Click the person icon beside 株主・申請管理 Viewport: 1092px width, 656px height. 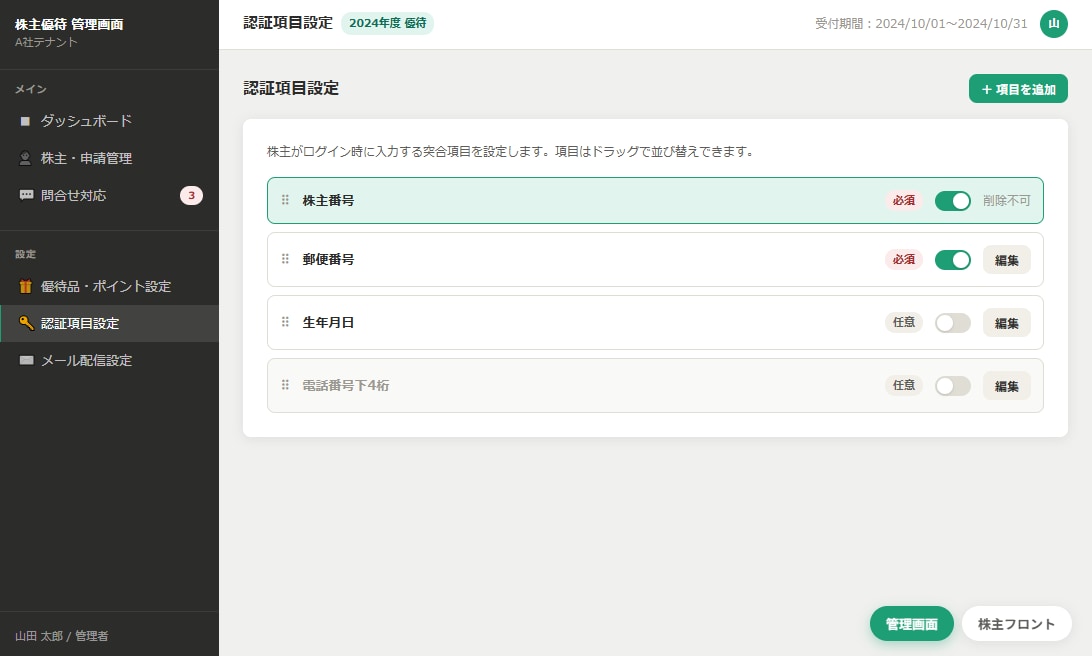tap(26, 158)
